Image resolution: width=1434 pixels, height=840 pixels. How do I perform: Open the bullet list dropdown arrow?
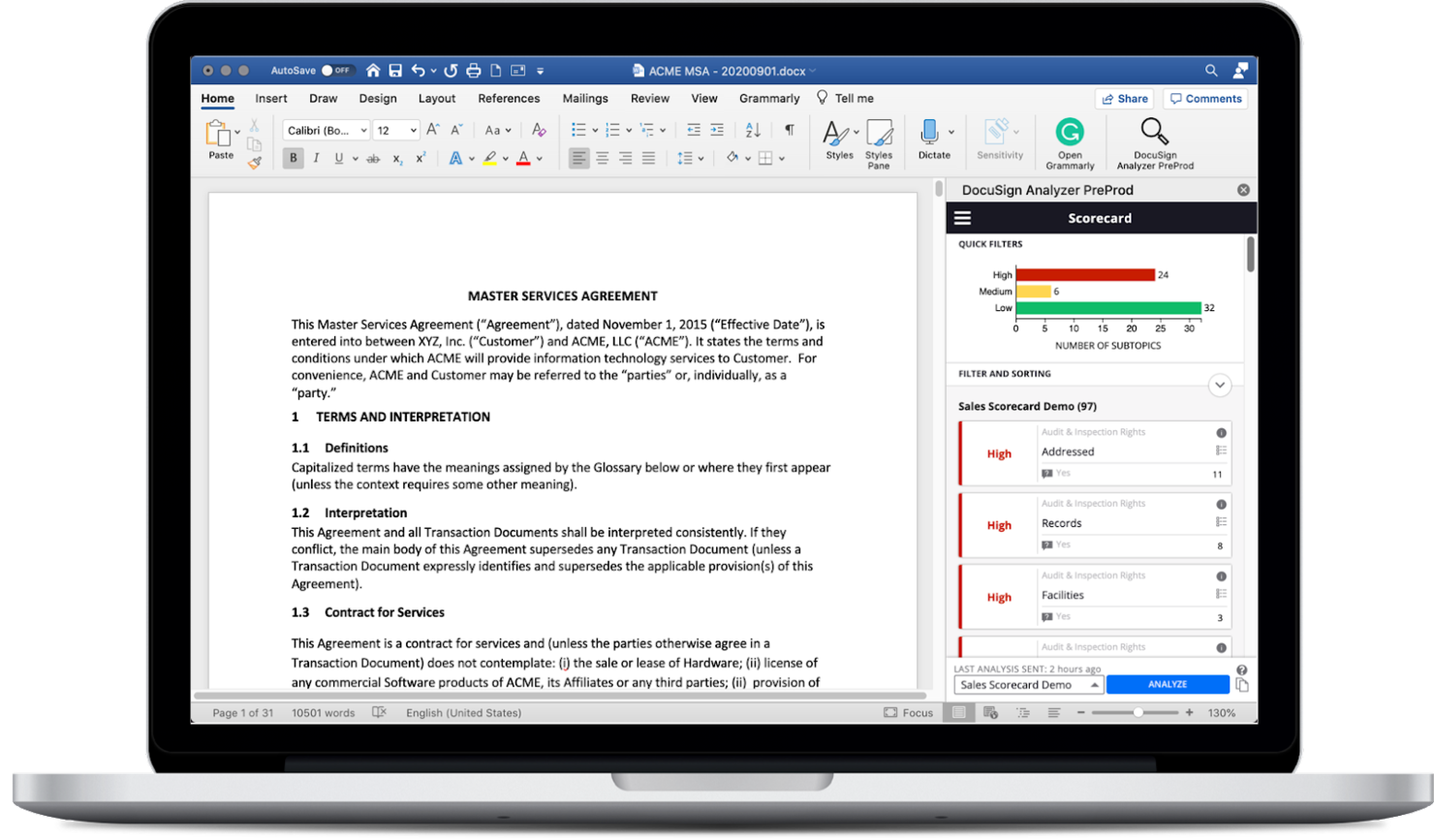(595, 131)
